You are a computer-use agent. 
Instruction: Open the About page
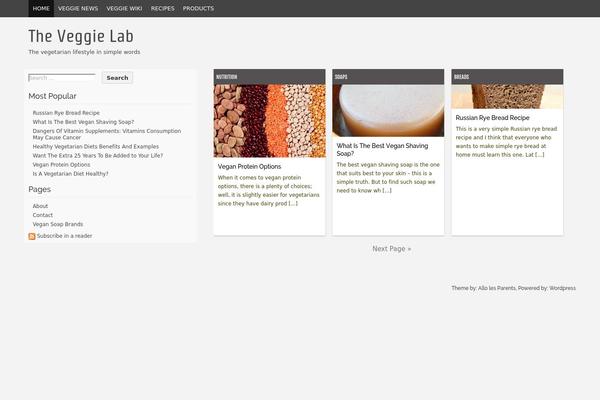point(40,206)
